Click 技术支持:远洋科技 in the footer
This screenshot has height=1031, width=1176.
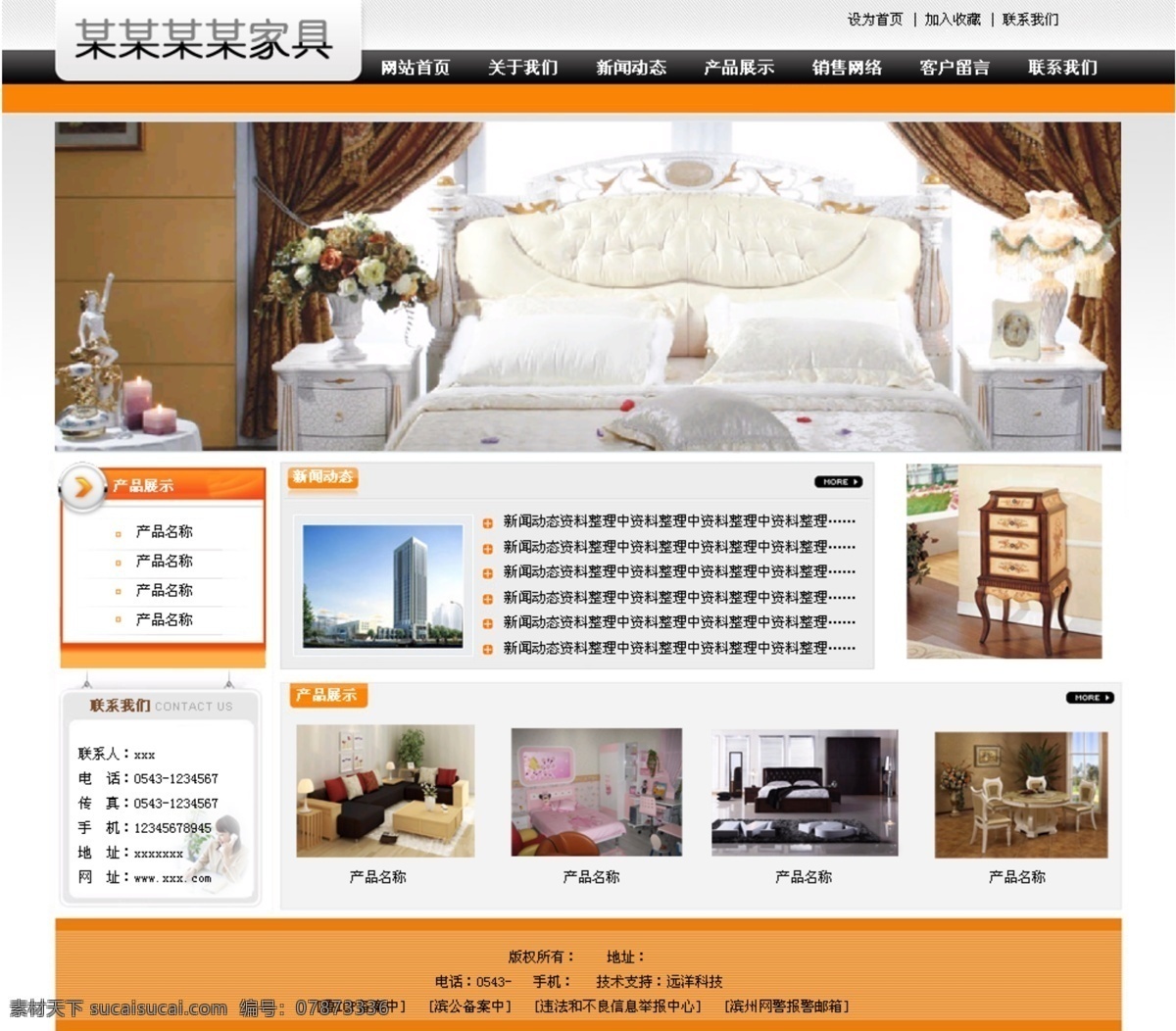click(660, 982)
